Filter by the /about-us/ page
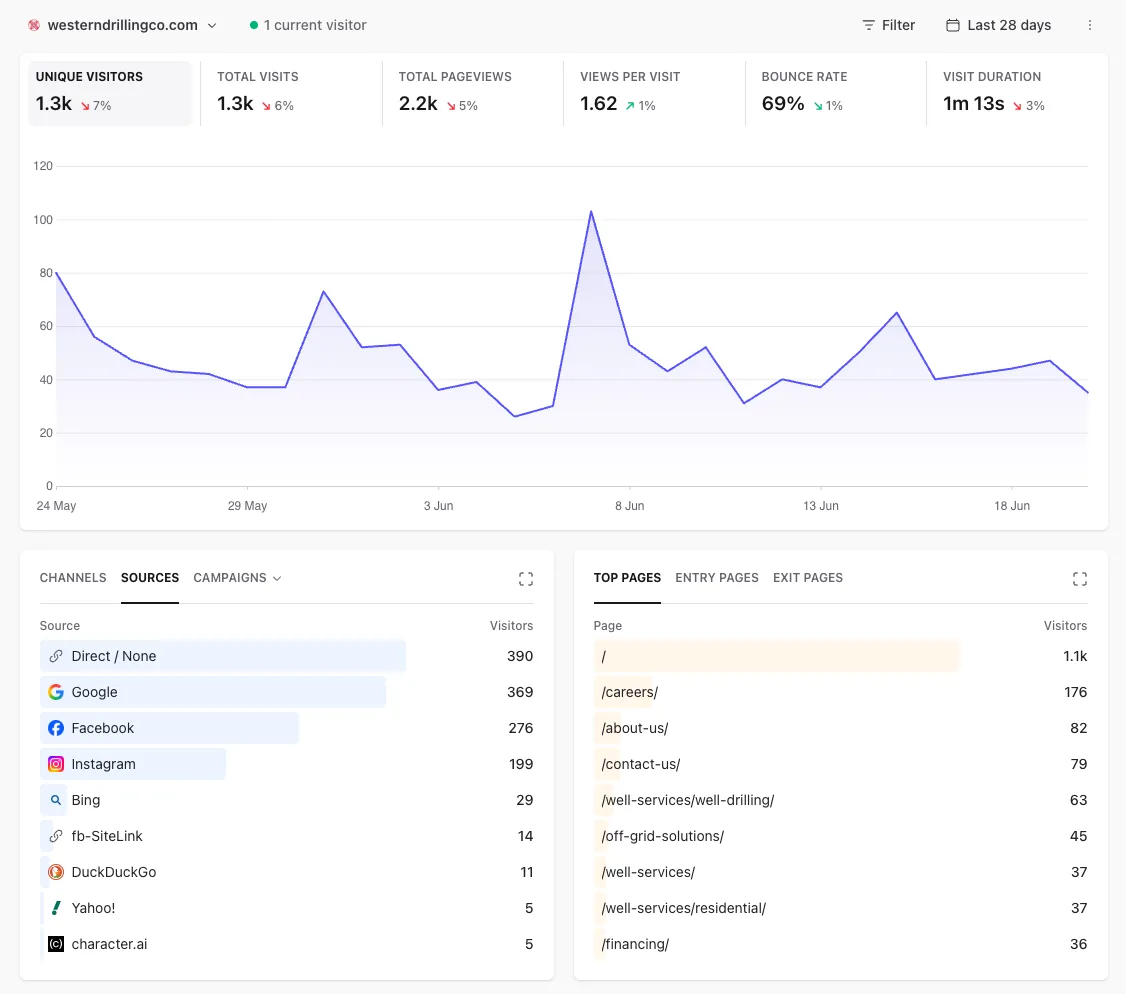The height and width of the screenshot is (994, 1126). click(634, 728)
